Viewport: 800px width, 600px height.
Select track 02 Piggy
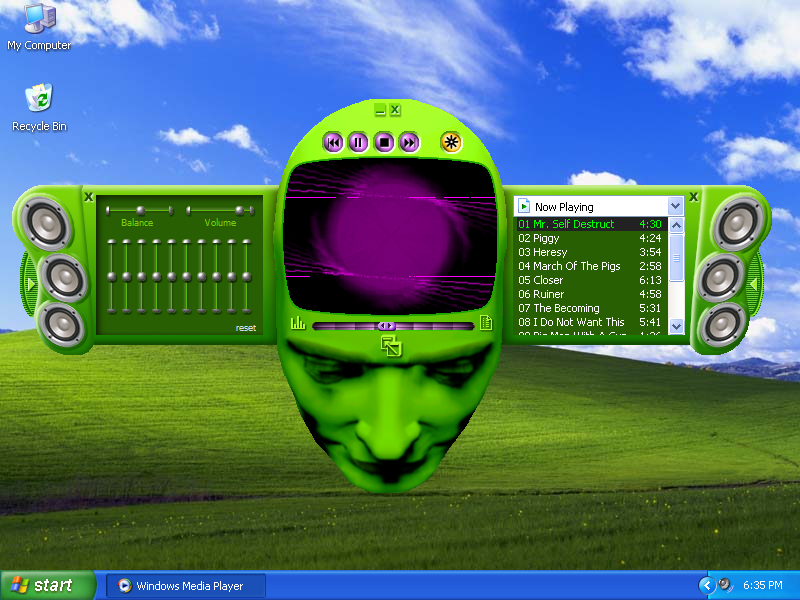click(590, 238)
